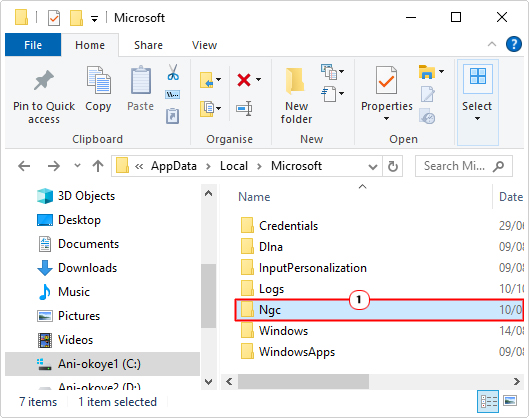Click the Paste clipboard icon
Image resolution: width=529 pixels, height=418 pixels.
click(x=141, y=80)
